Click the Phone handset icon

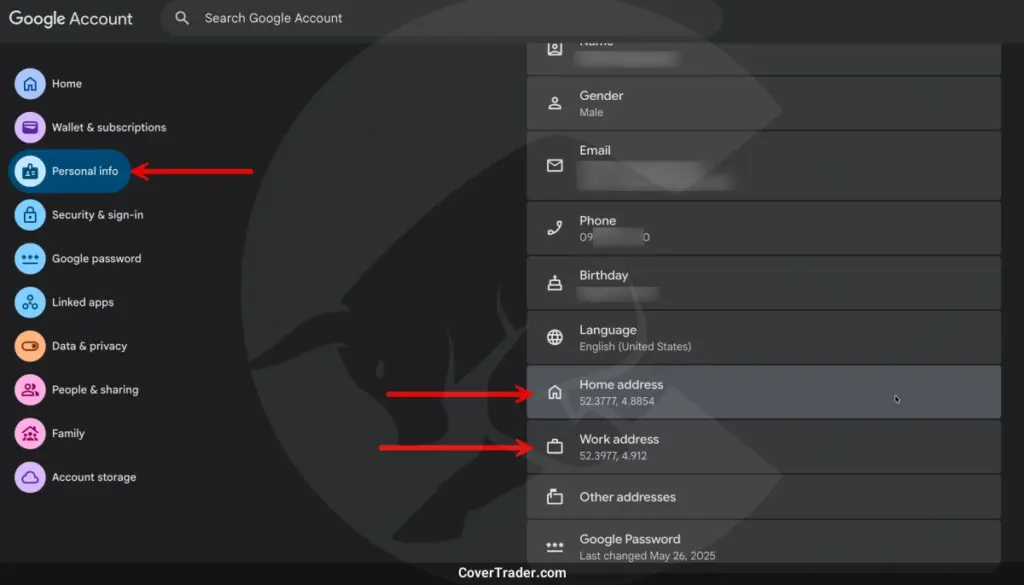(x=554, y=228)
